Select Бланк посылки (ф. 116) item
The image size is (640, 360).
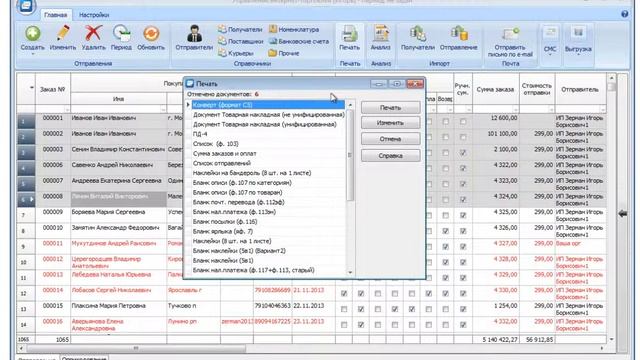click(268, 222)
